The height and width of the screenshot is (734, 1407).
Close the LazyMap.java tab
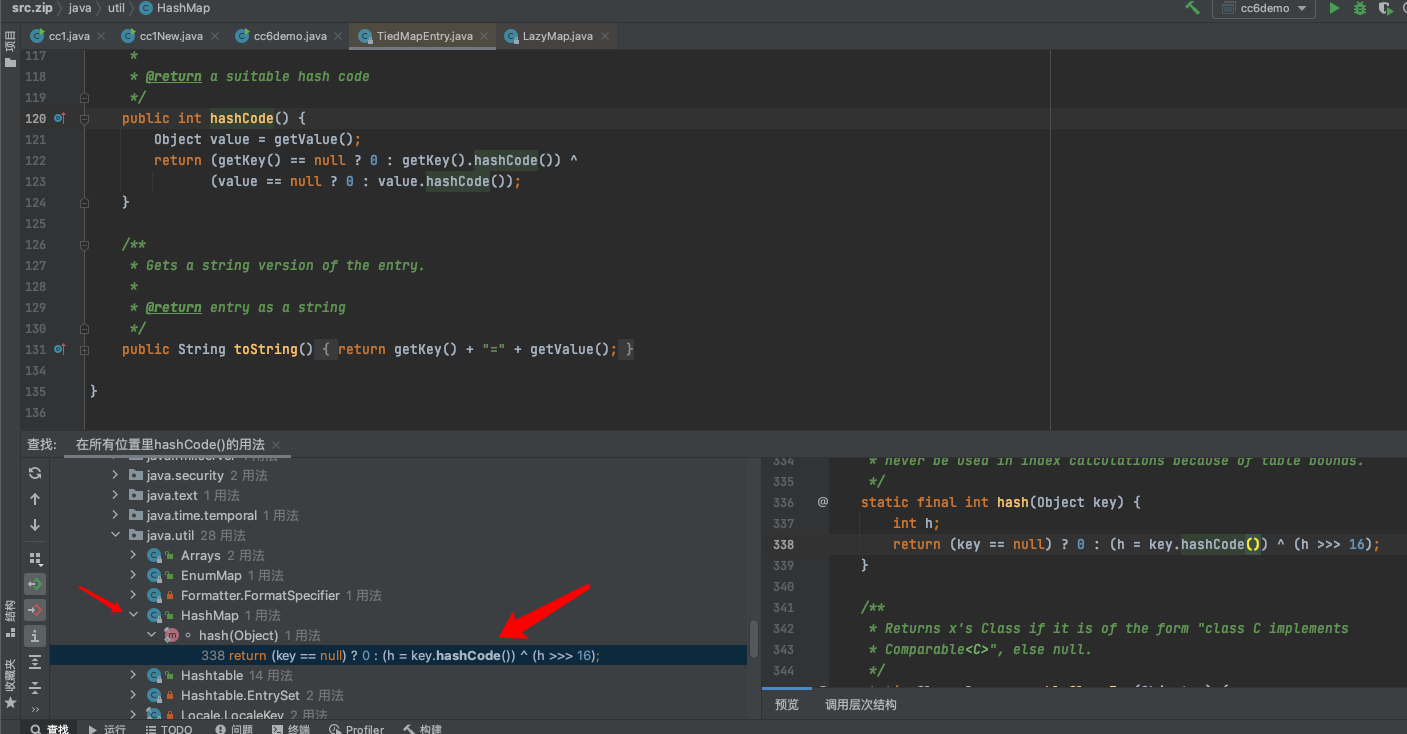[604, 36]
